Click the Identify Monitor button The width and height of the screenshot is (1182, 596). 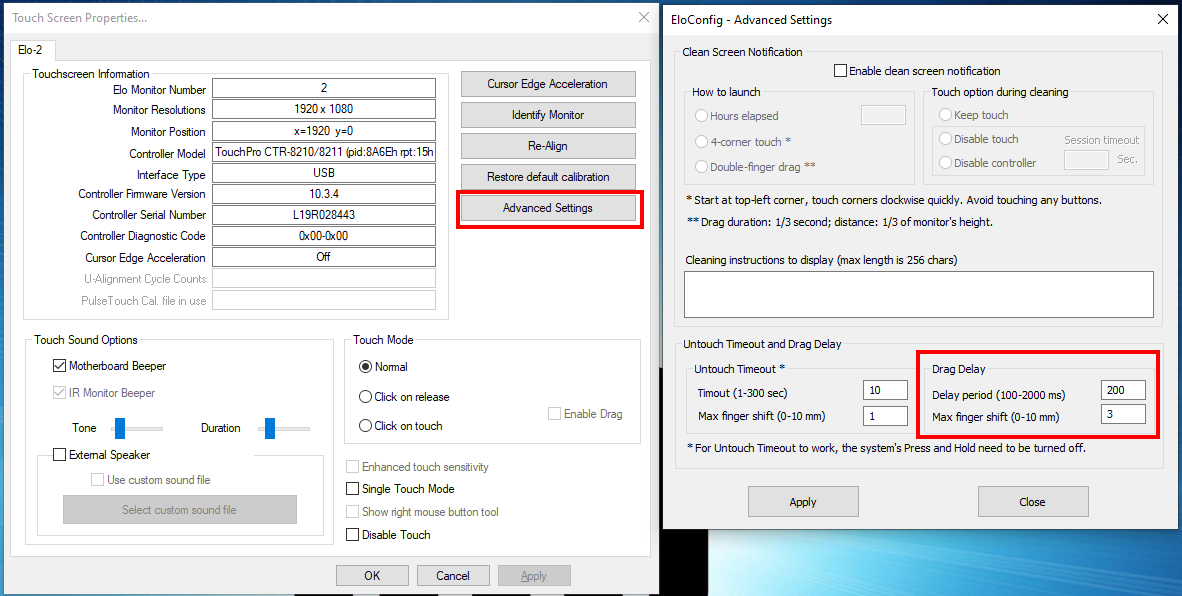click(548, 115)
